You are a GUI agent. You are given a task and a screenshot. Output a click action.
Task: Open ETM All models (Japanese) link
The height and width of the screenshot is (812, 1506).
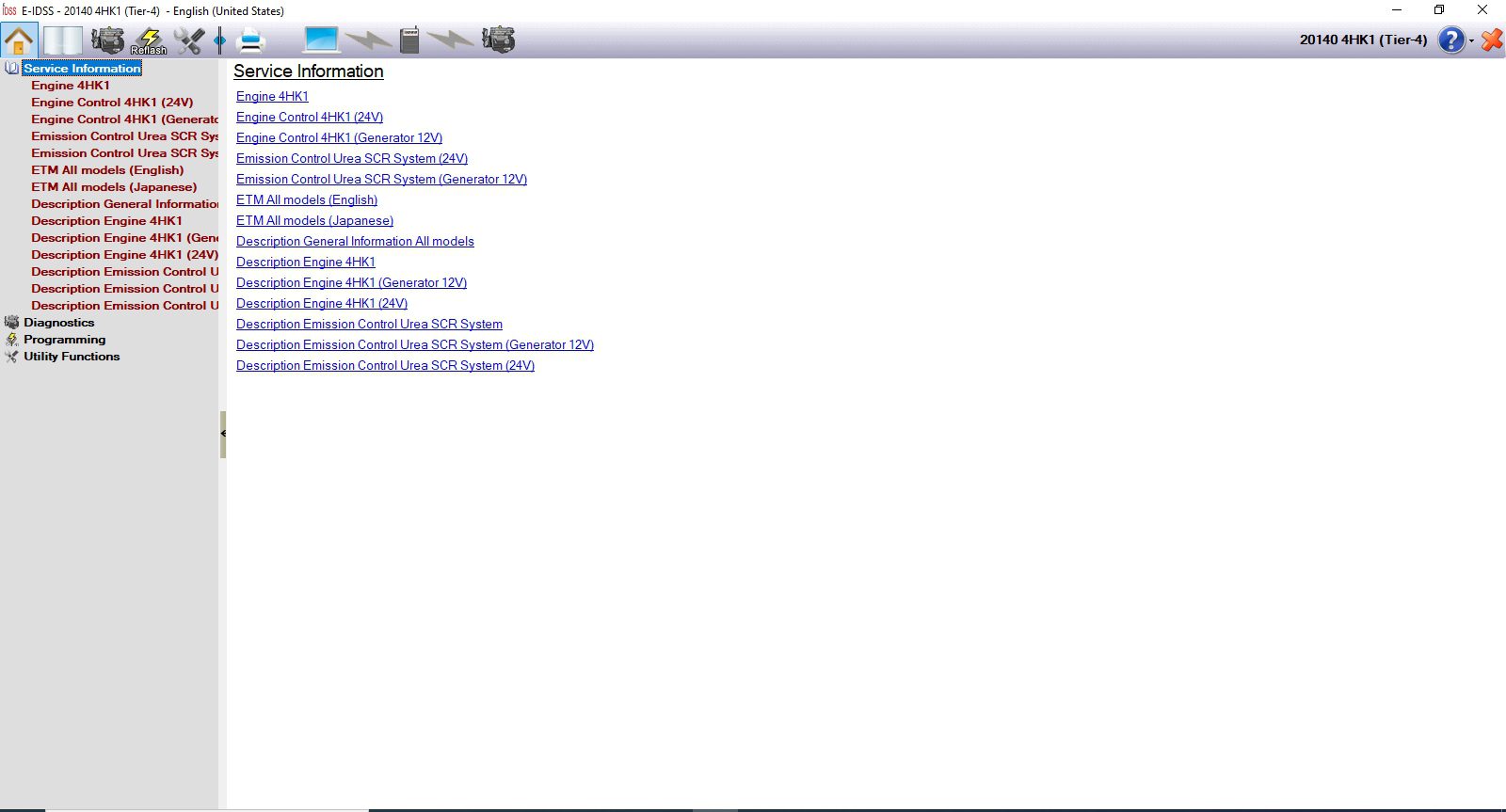(x=314, y=220)
